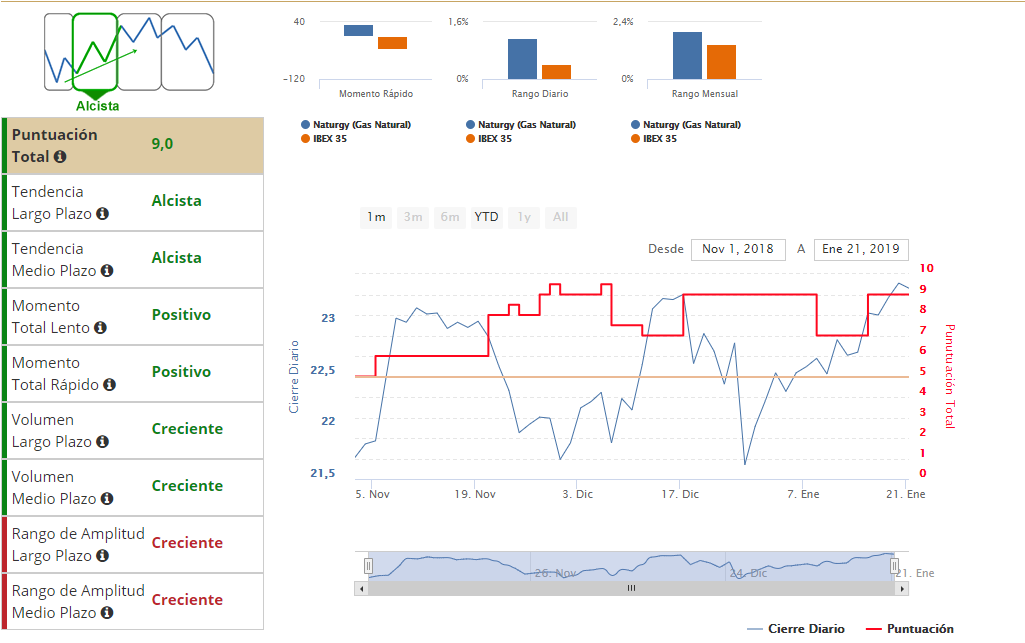The width and height of the screenshot is (1025, 643).
Task: Click info icon beside Tendencia Medio Plazo
Action: [107, 271]
